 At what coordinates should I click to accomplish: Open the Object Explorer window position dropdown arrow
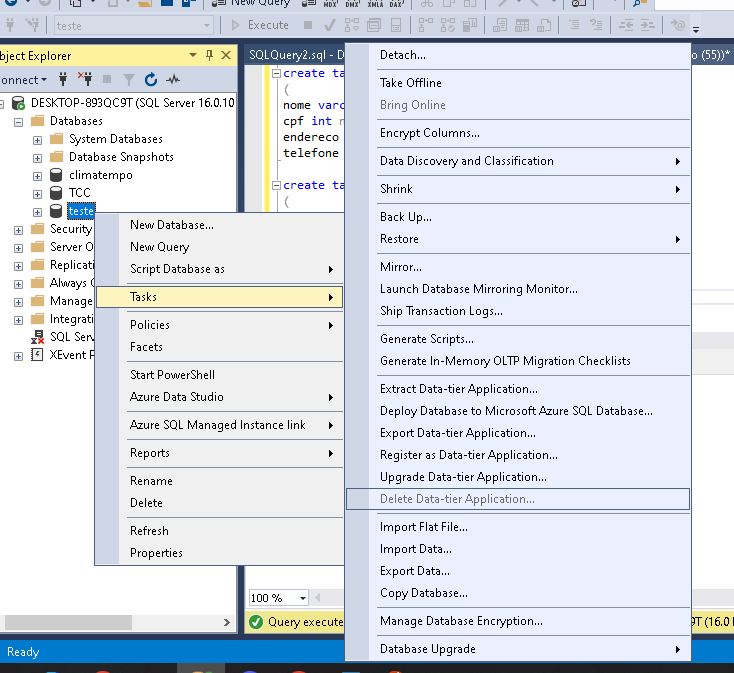pos(193,56)
